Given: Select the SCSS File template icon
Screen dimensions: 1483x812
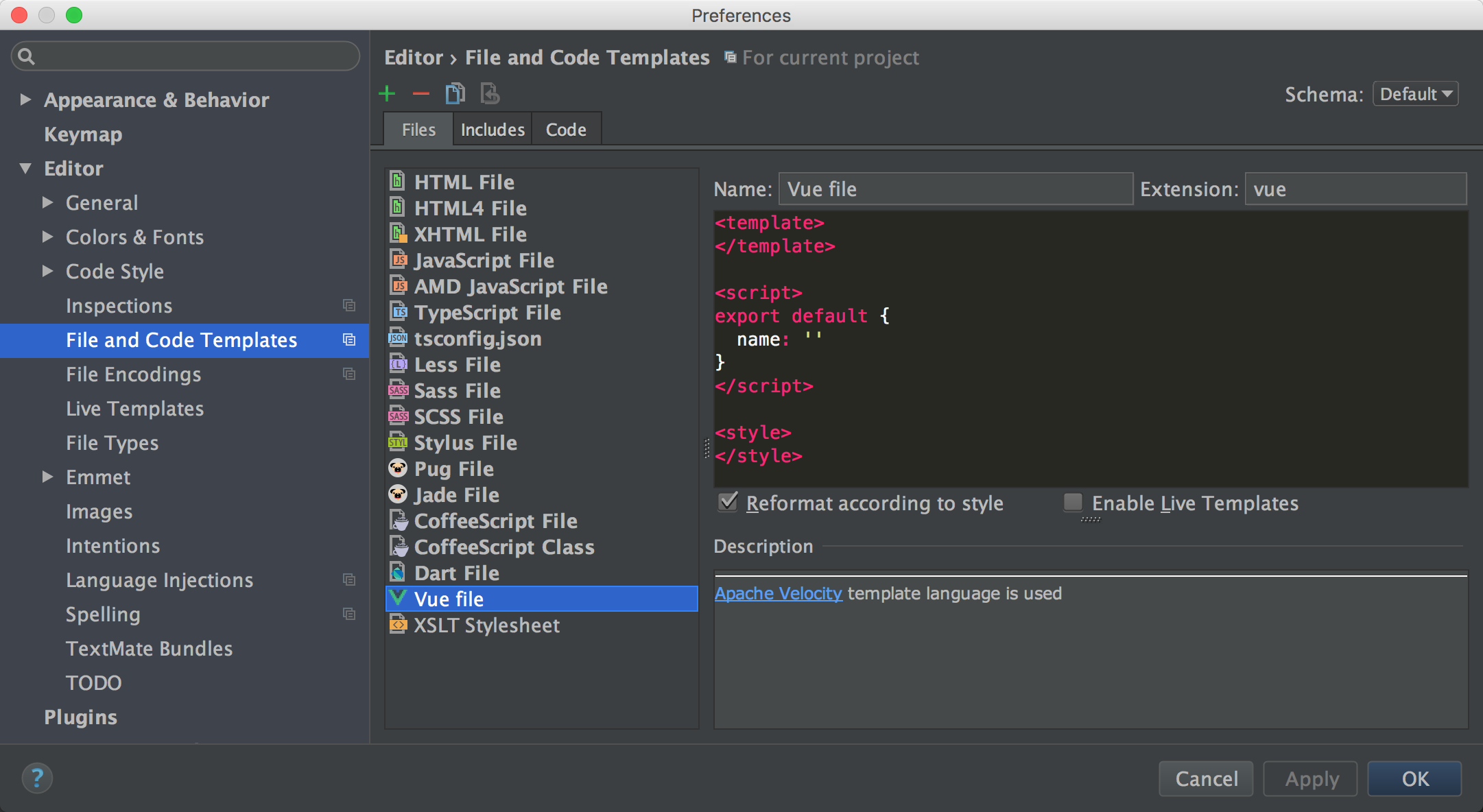Looking at the screenshot, I should [398, 416].
